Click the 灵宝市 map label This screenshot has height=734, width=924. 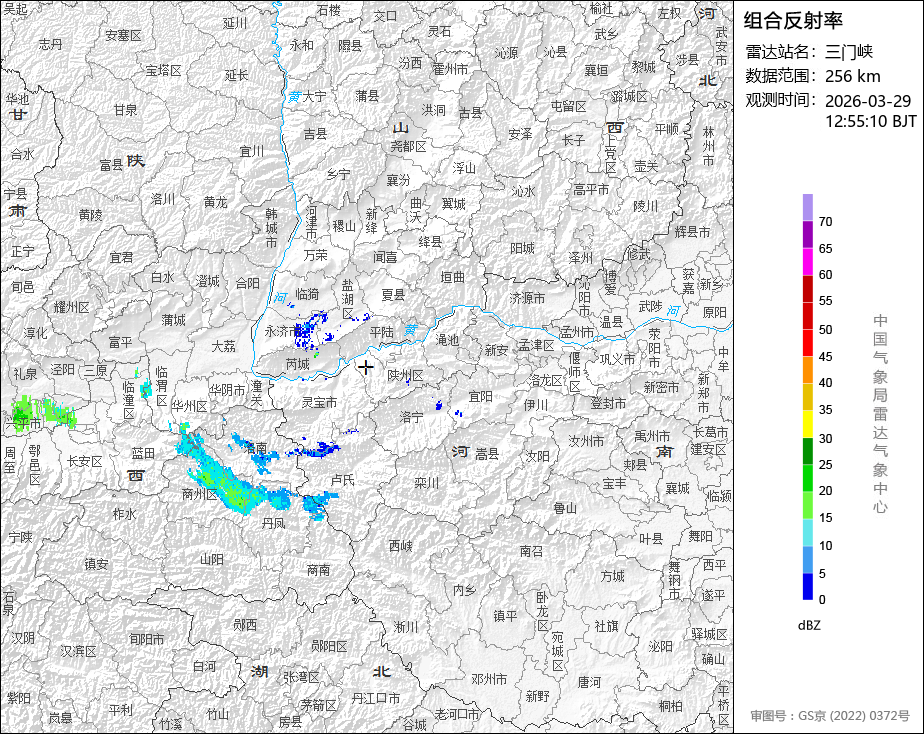point(319,402)
